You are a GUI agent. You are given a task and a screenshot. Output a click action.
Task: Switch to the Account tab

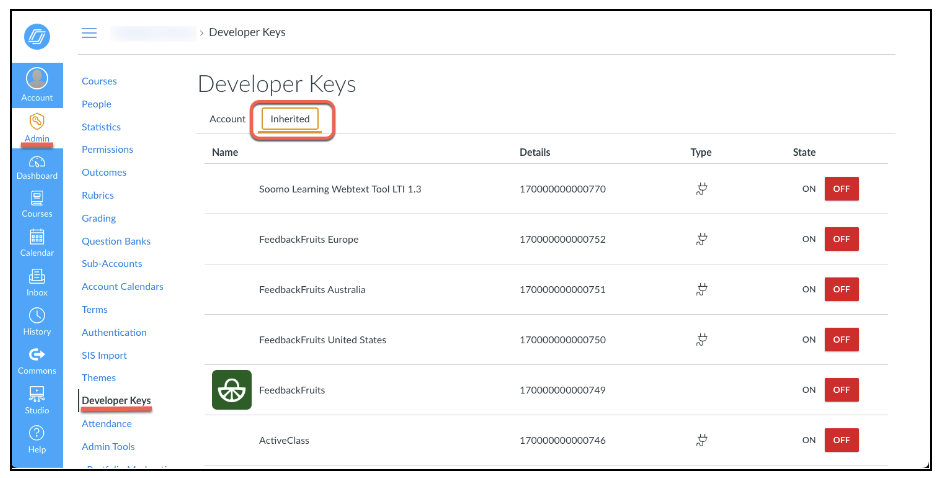pos(227,119)
